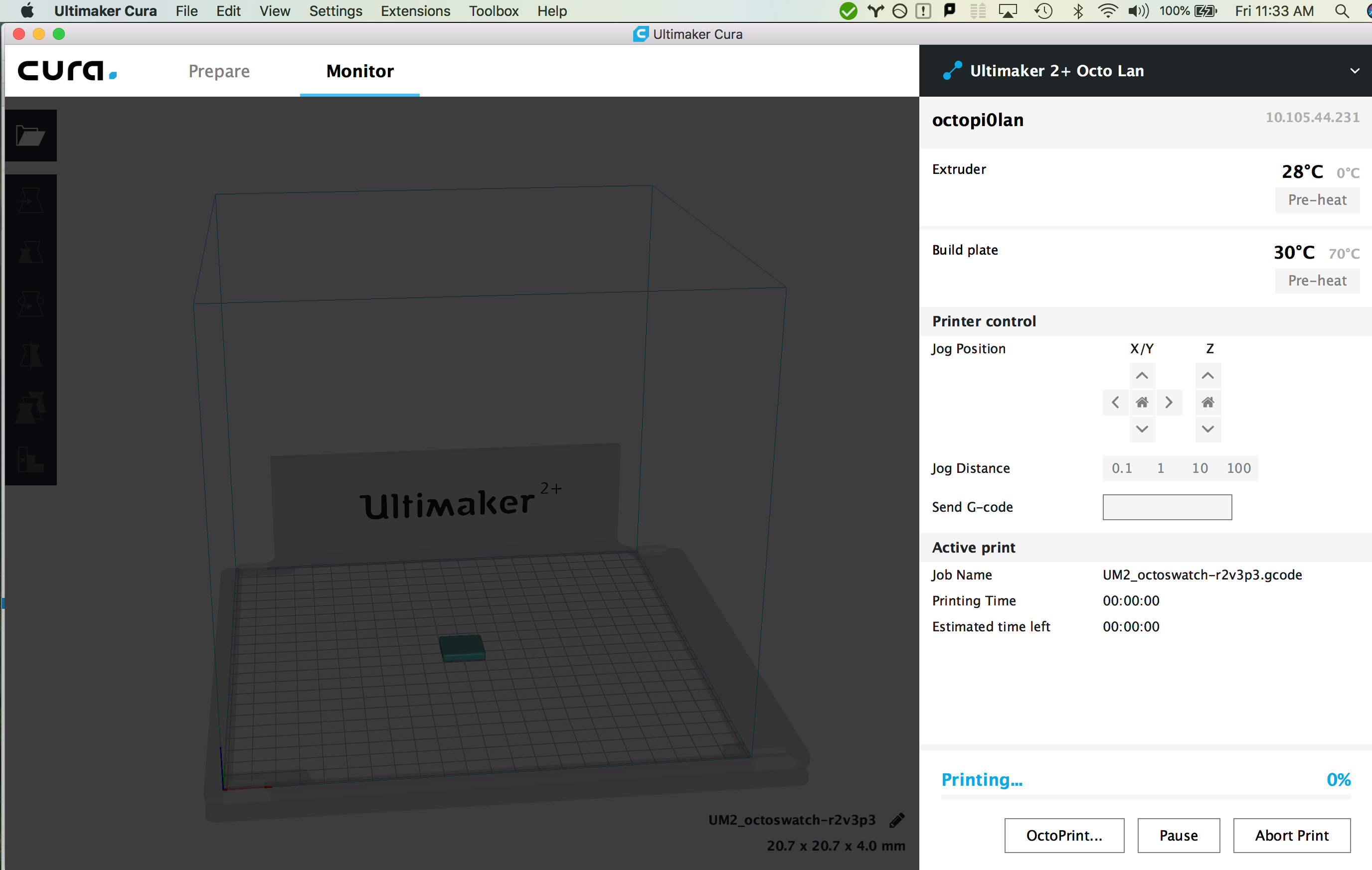Click the home position icon for X/Y axis
The height and width of the screenshot is (870, 1372).
pos(1141,402)
